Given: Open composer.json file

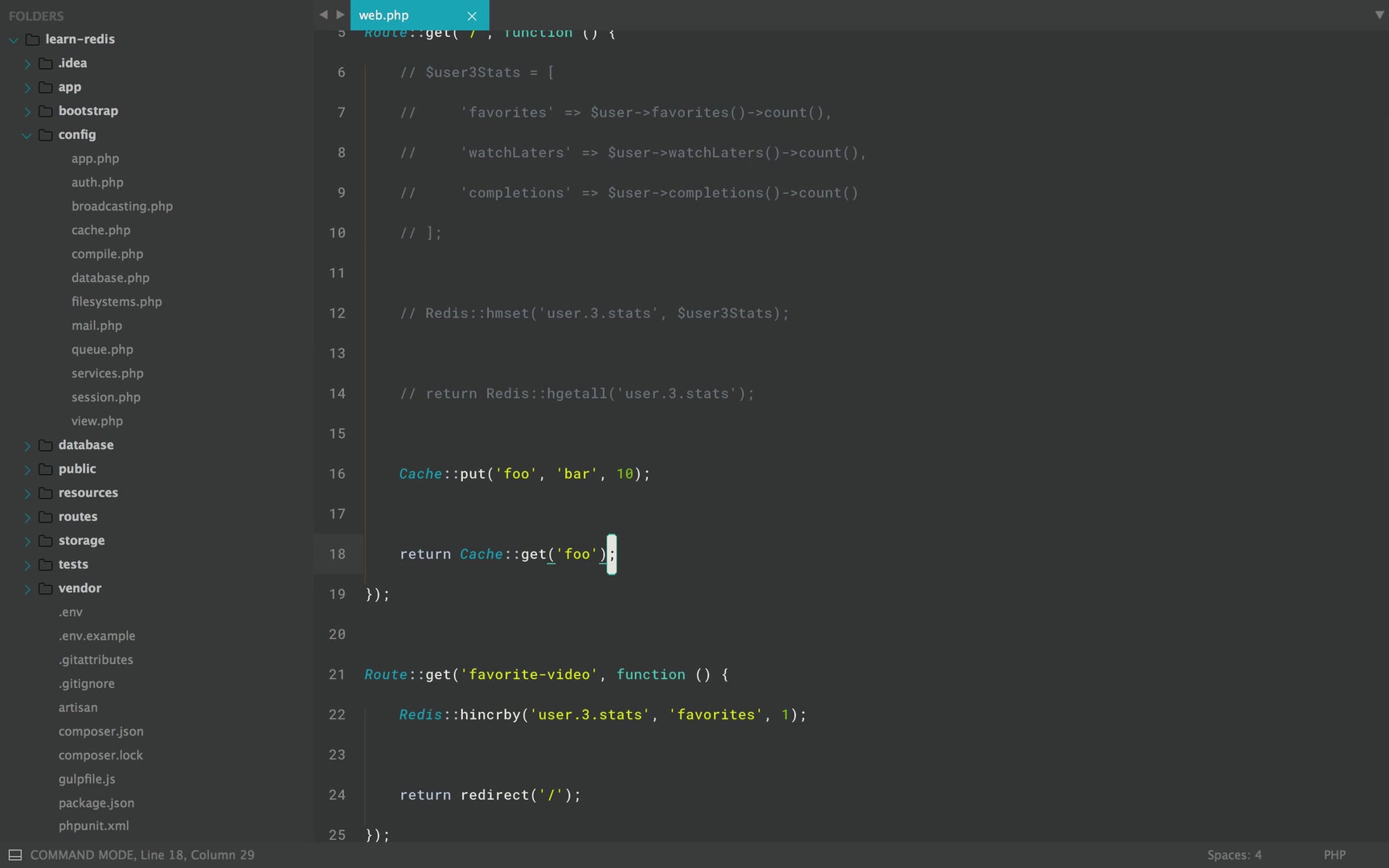Looking at the screenshot, I should click(100, 731).
